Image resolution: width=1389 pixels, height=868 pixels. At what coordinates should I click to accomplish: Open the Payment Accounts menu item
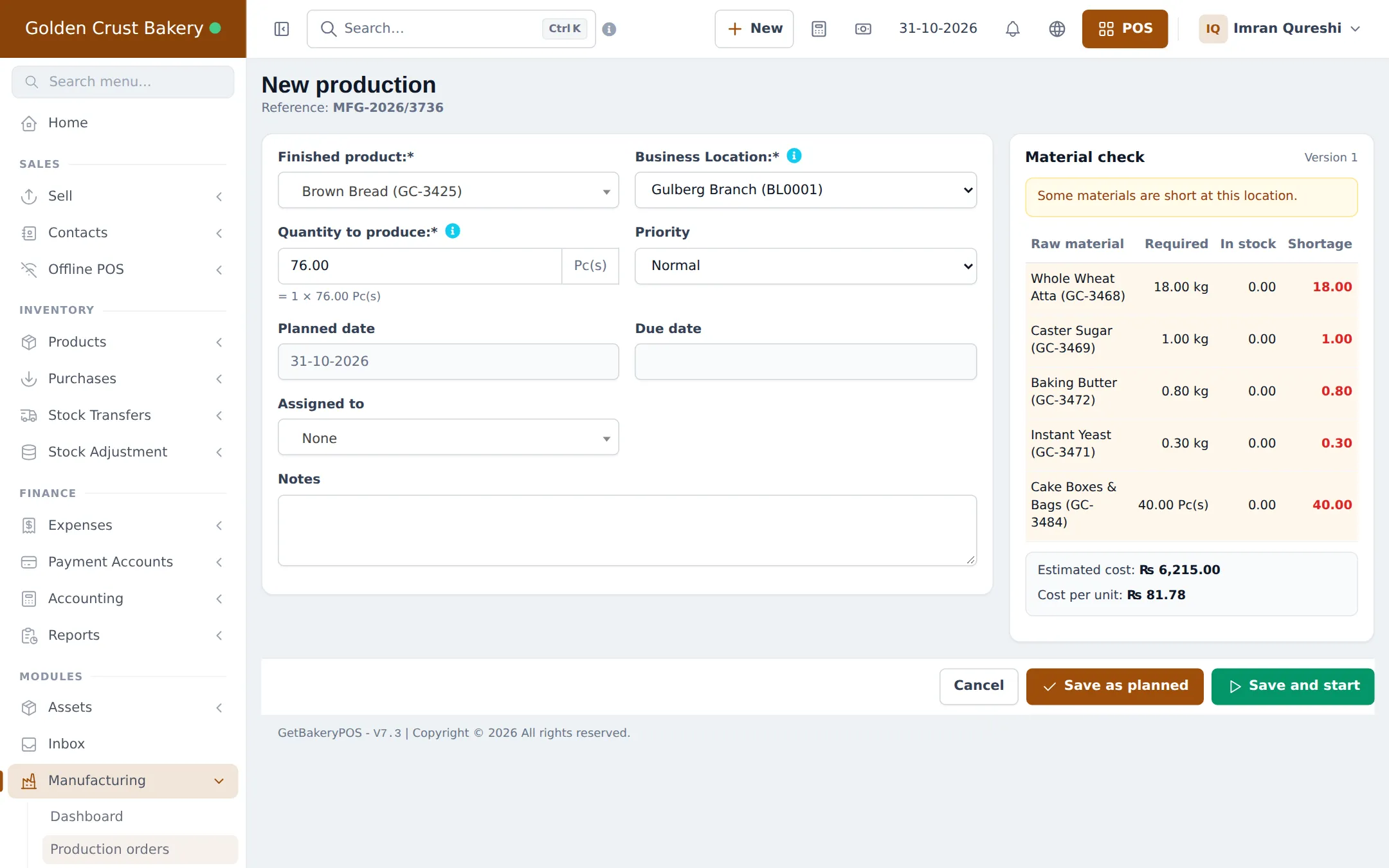pos(122,562)
